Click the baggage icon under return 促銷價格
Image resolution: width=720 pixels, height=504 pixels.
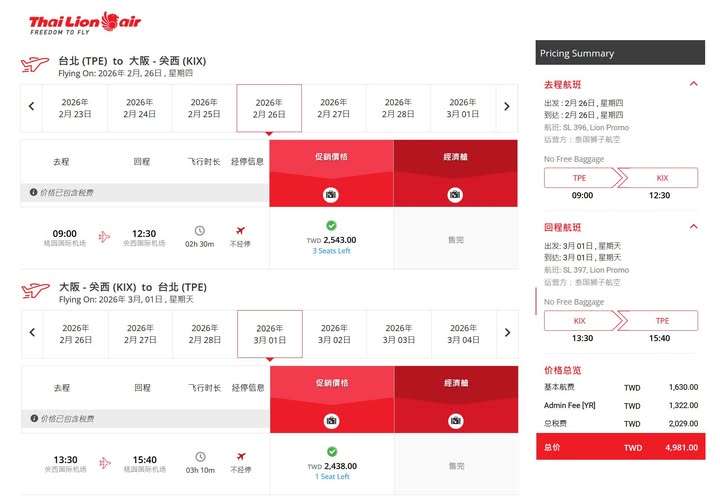[331, 420]
